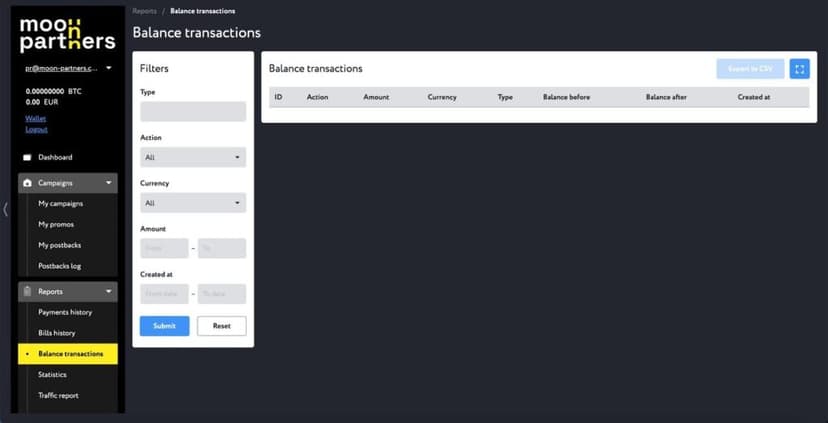This screenshot has width=828, height=423.
Task: Collapse the Reports menu chevron
Action: pyautogui.click(x=109, y=292)
